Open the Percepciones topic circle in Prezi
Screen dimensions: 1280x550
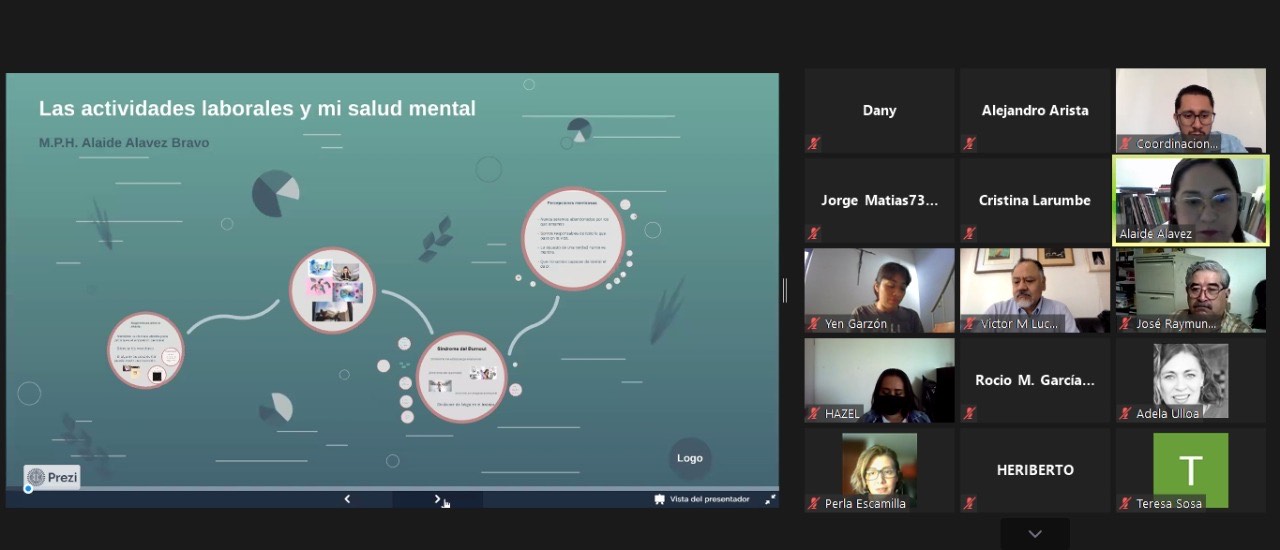click(x=573, y=238)
